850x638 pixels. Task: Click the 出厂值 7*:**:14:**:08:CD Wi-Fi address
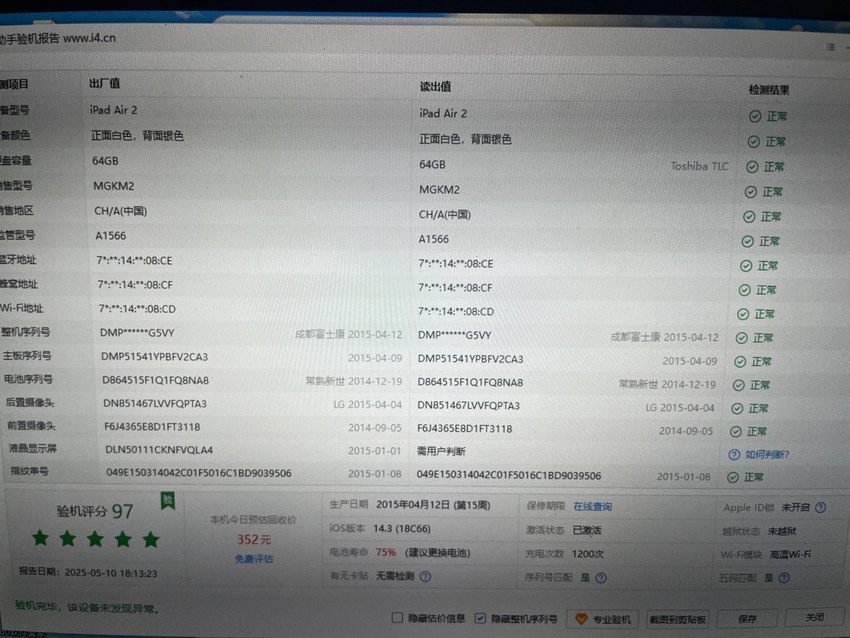tap(137, 309)
